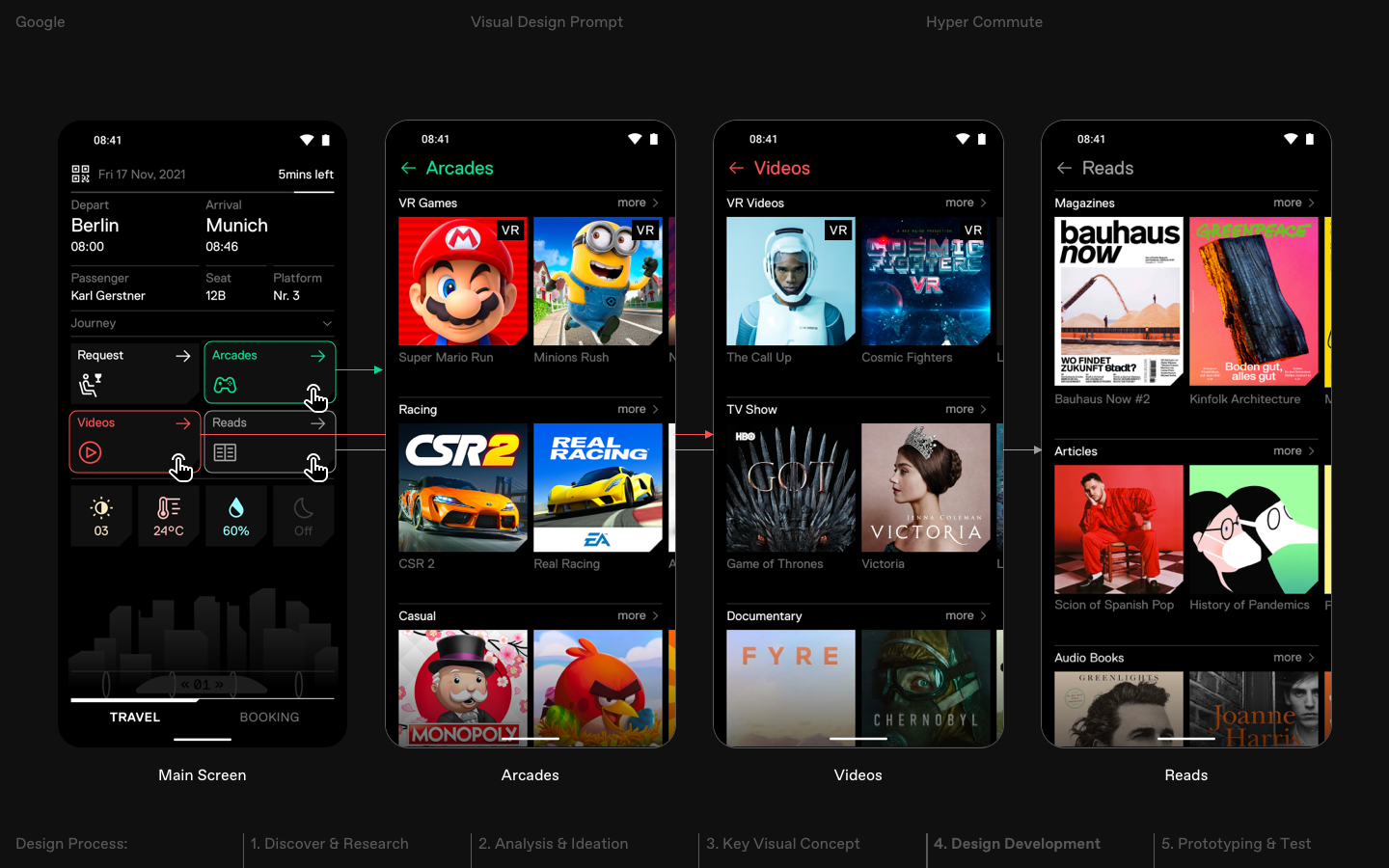Play The Call Up VR video
Image resolution: width=1389 pixels, height=868 pixels.
coord(791,281)
